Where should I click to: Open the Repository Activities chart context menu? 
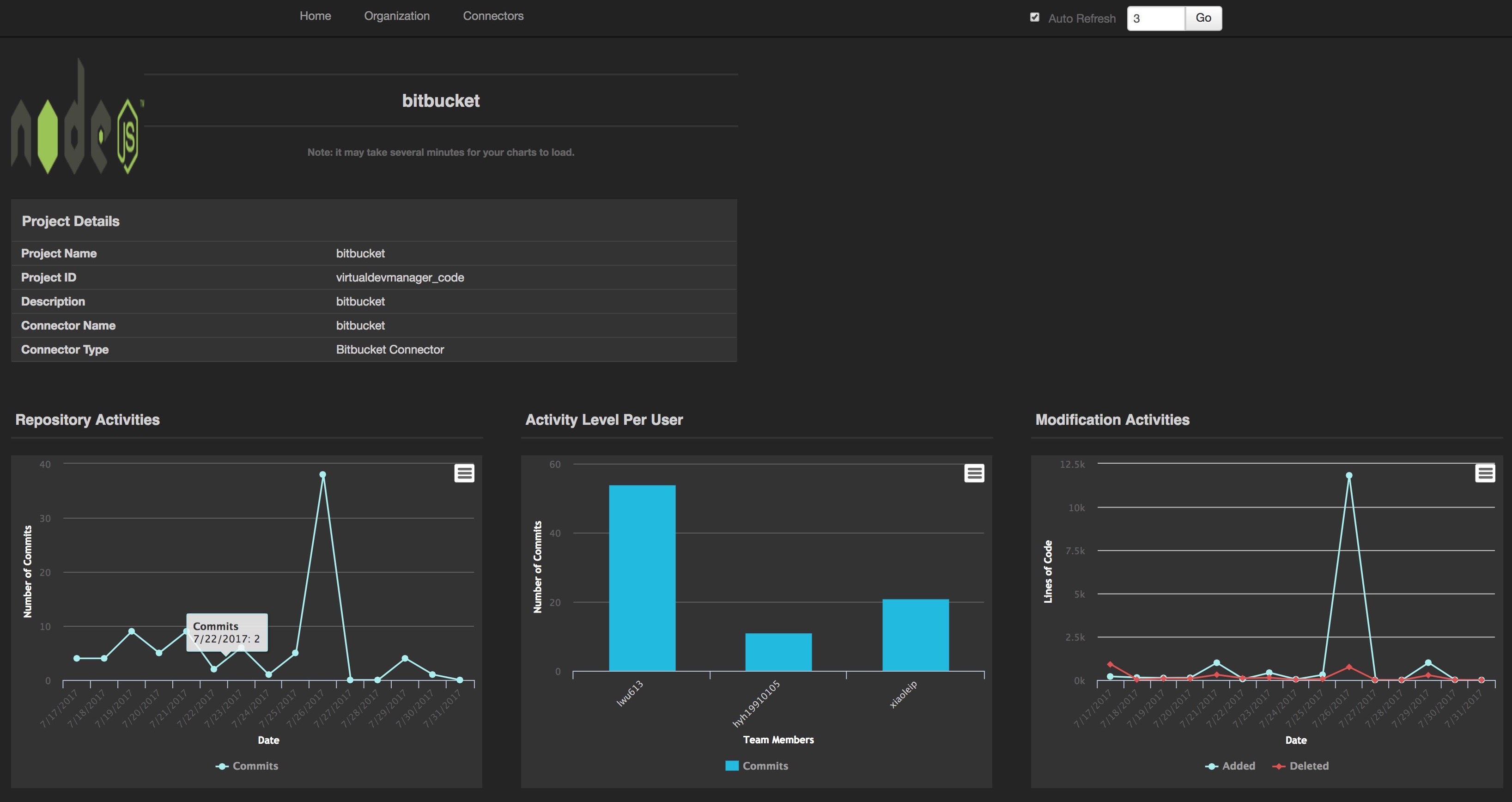click(x=464, y=473)
